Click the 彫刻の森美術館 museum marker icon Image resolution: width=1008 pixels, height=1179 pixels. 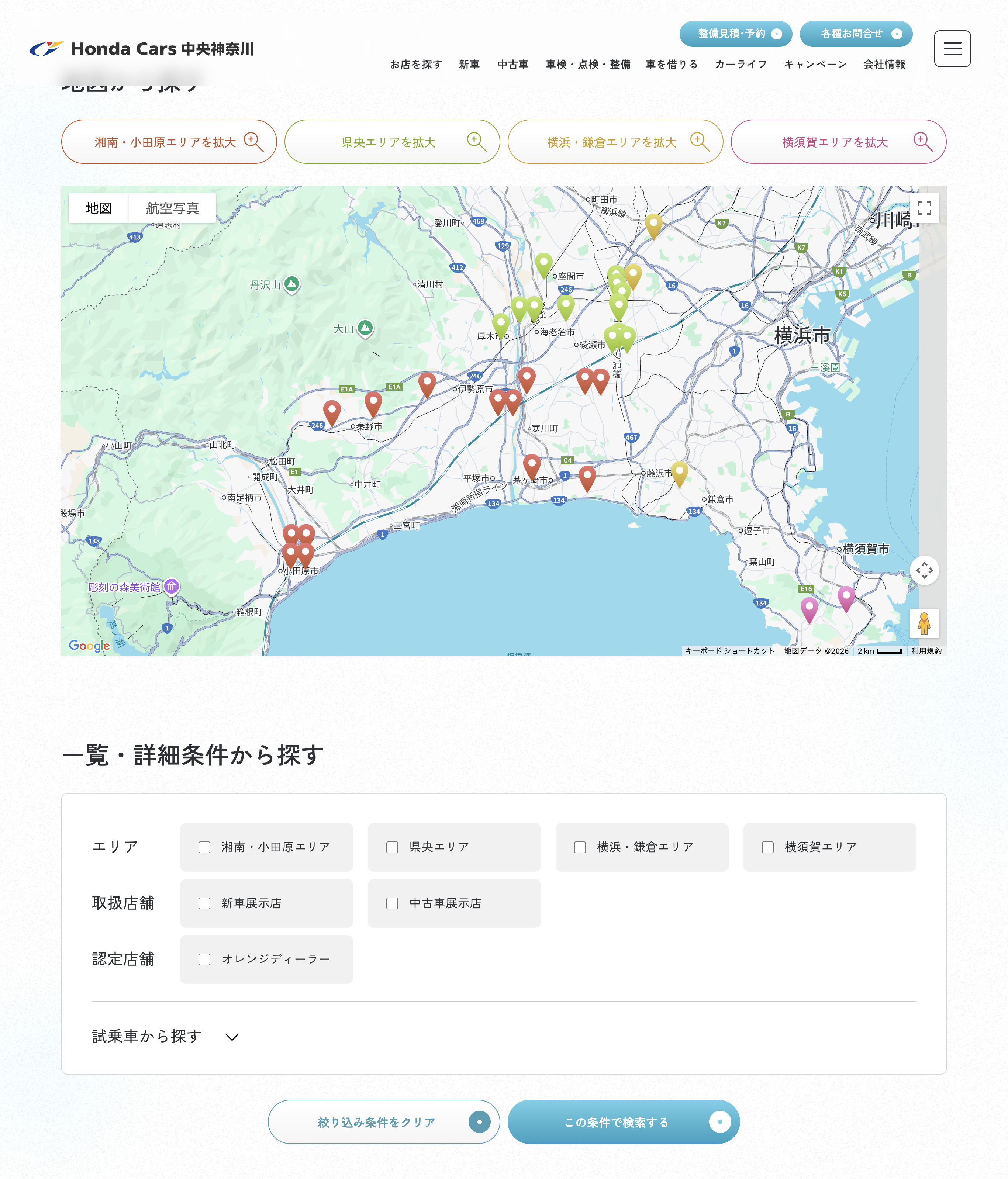[171, 586]
